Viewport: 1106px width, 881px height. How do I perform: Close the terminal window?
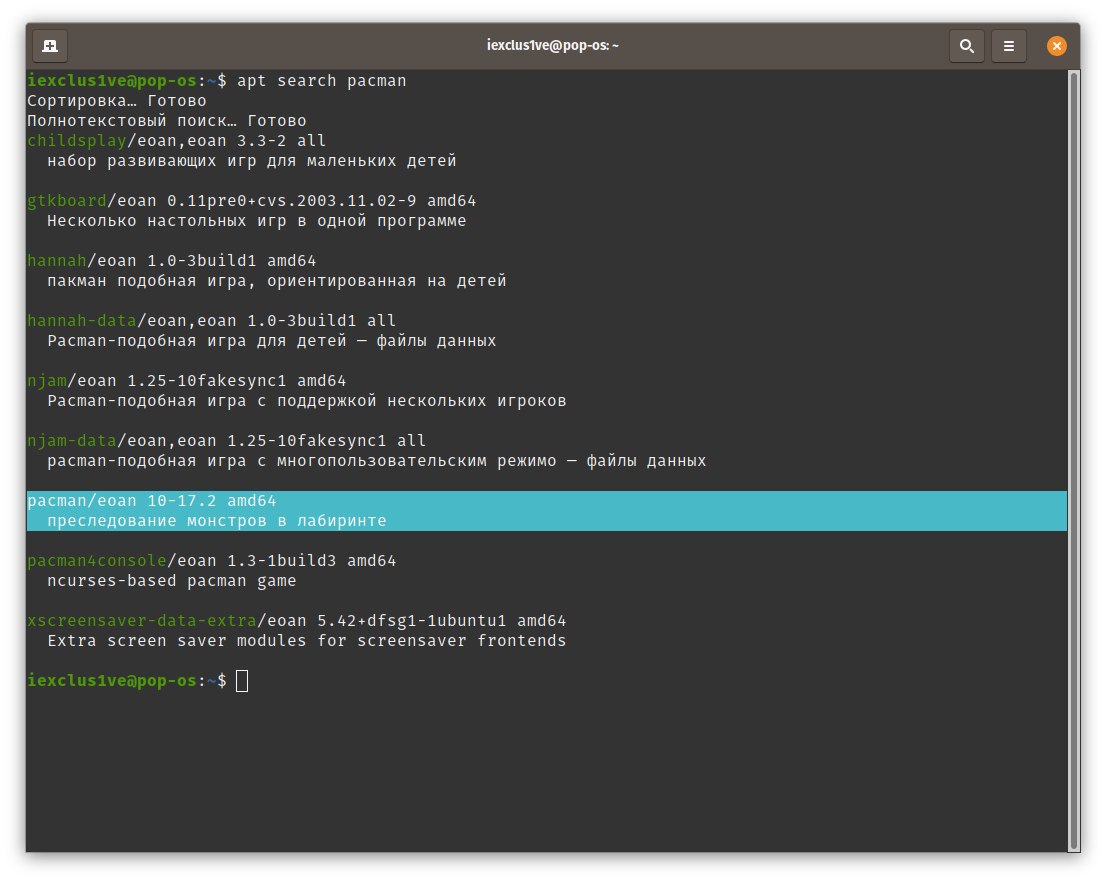tap(1056, 46)
